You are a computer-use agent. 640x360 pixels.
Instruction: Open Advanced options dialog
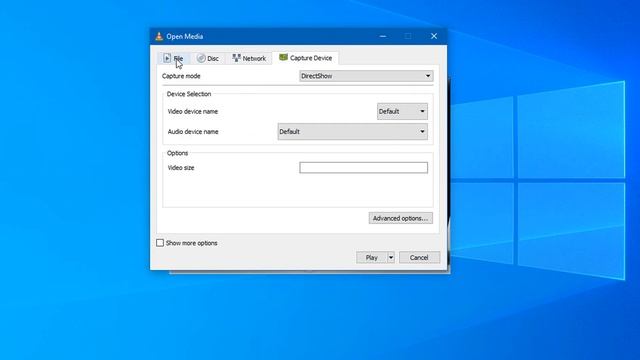tap(400, 218)
